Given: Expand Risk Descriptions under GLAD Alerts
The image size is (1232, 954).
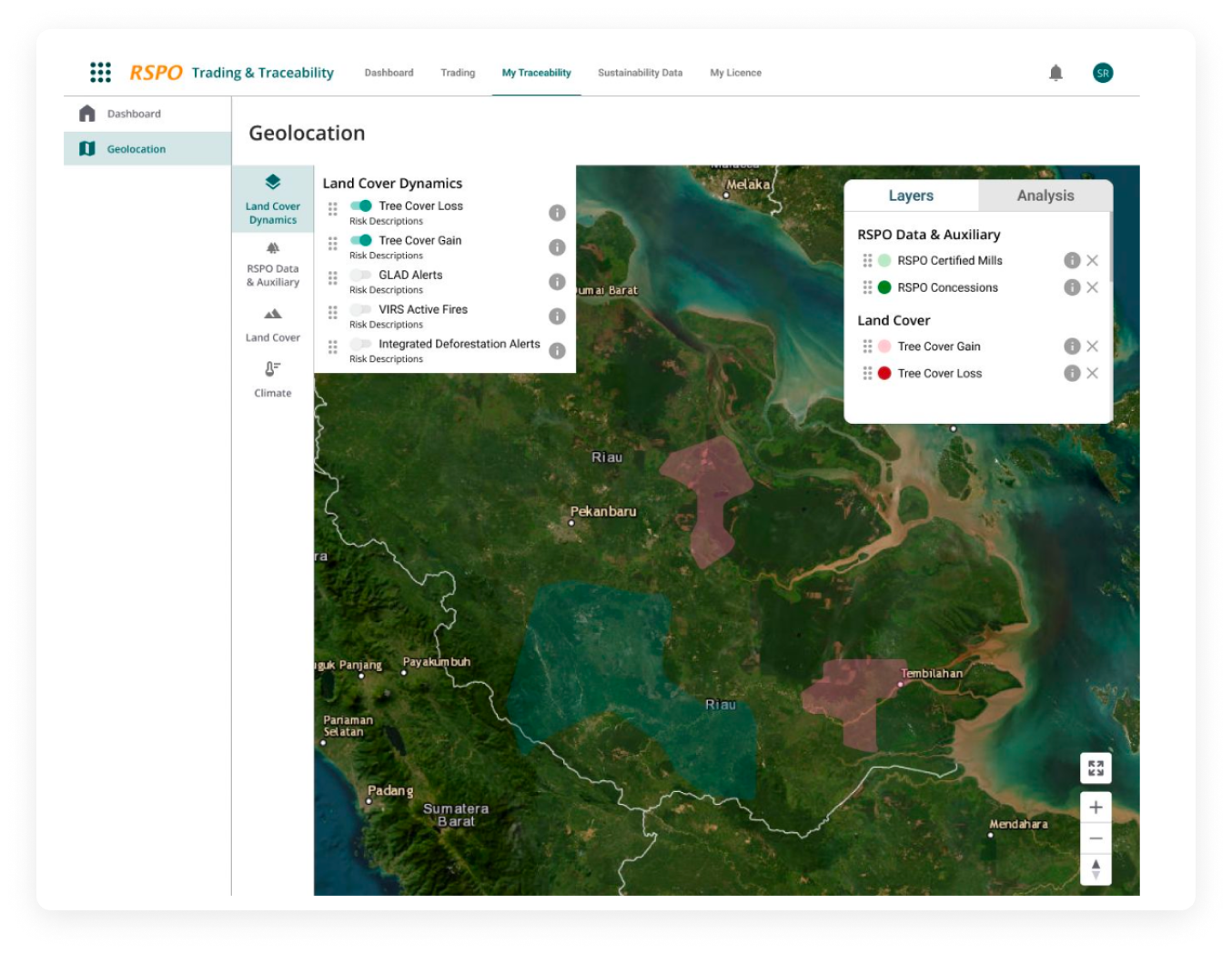Looking at the screenshot, I should (386, 290).
